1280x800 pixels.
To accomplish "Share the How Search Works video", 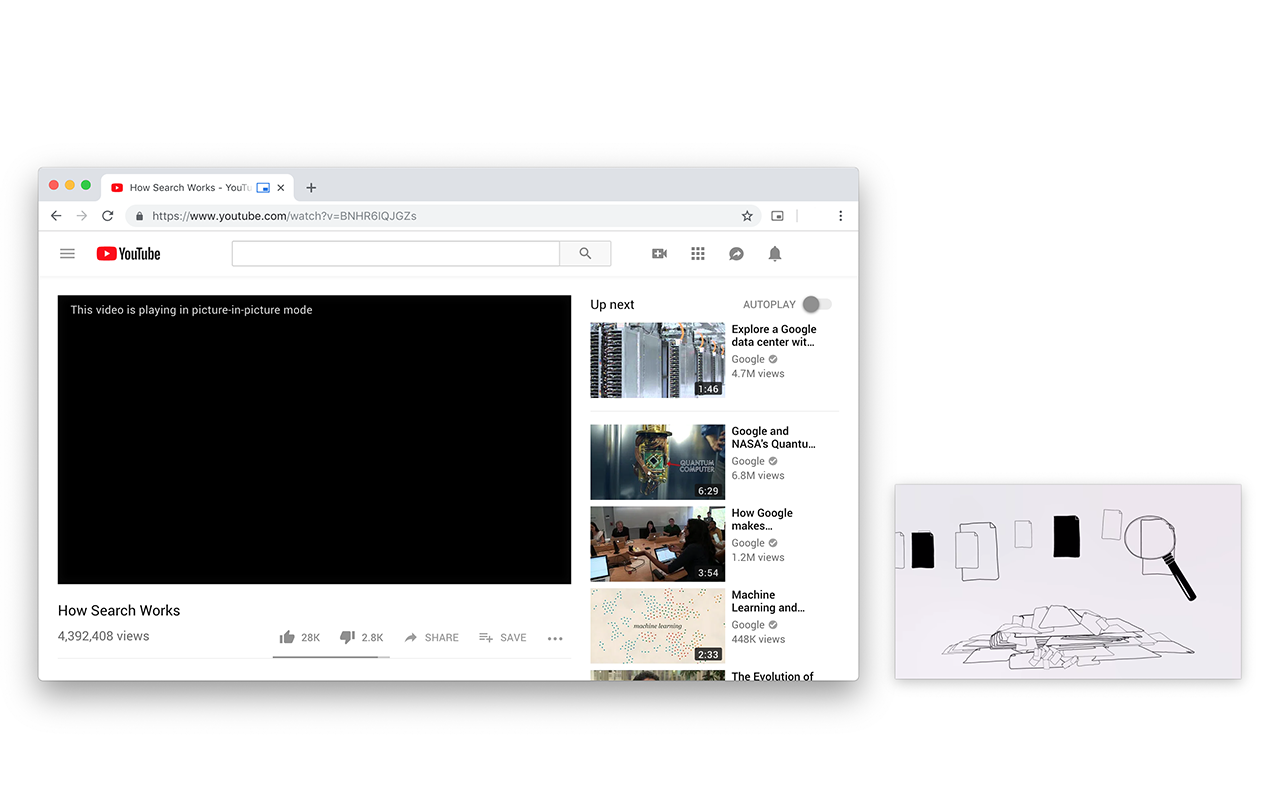I will point(431,637).
